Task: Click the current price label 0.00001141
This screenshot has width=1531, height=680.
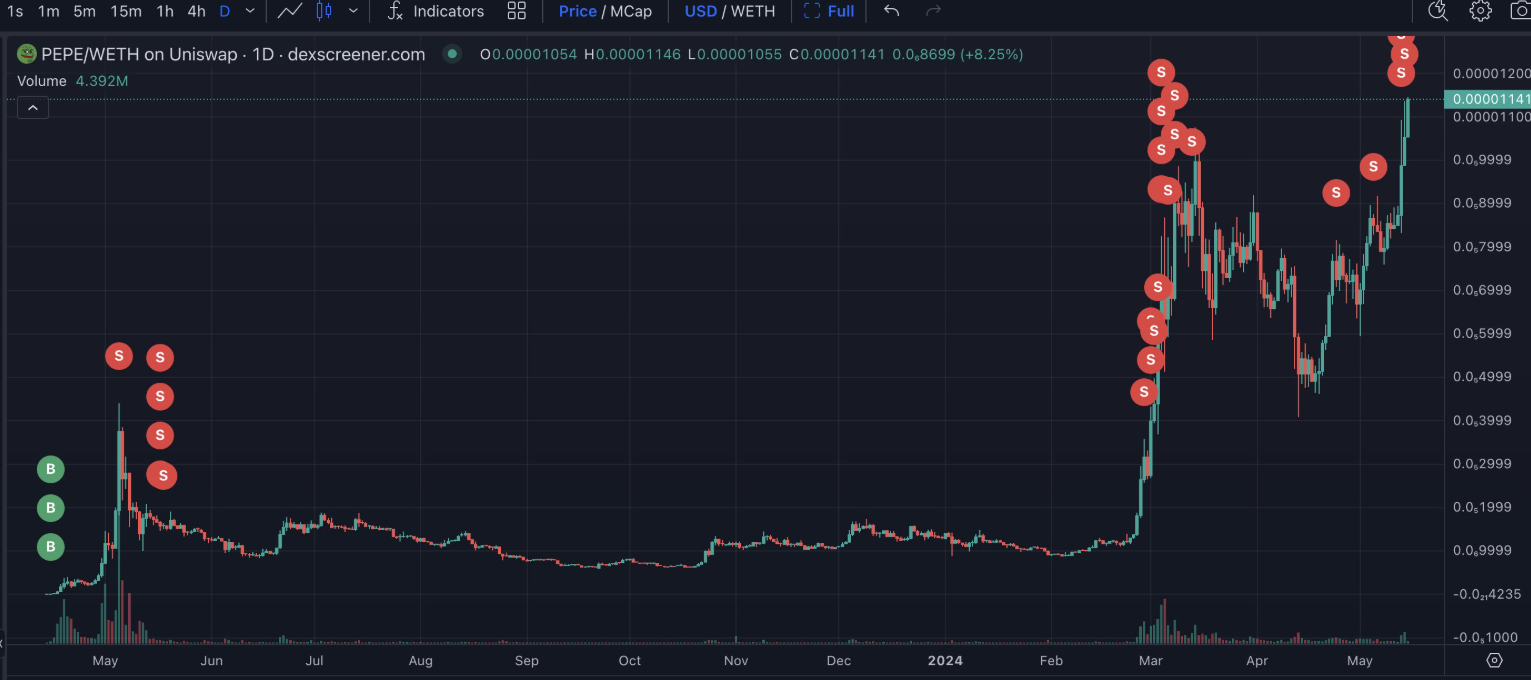Action: coord(1486,99)
